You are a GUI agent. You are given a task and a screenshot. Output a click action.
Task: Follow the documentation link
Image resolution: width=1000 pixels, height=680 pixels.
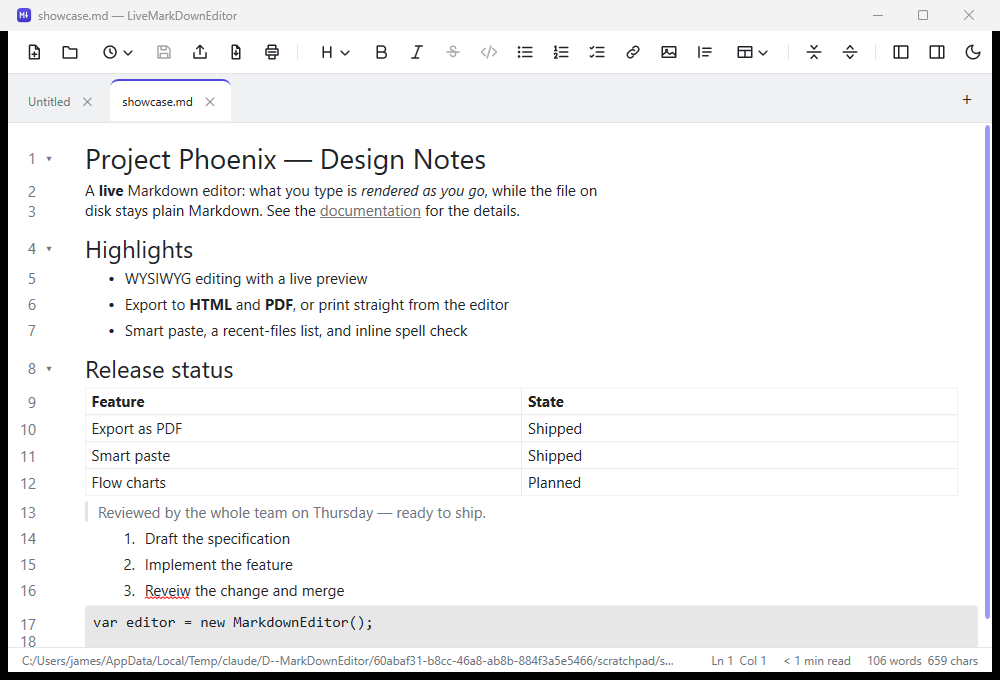(x=370, y=211)
